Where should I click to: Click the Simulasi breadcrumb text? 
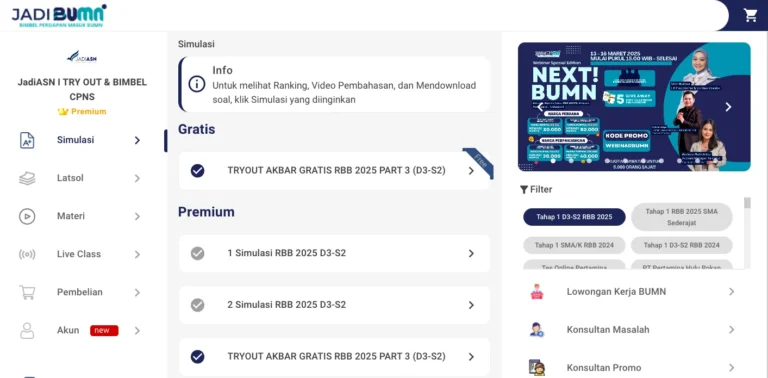pyautogui.click(x=196, y=44)
